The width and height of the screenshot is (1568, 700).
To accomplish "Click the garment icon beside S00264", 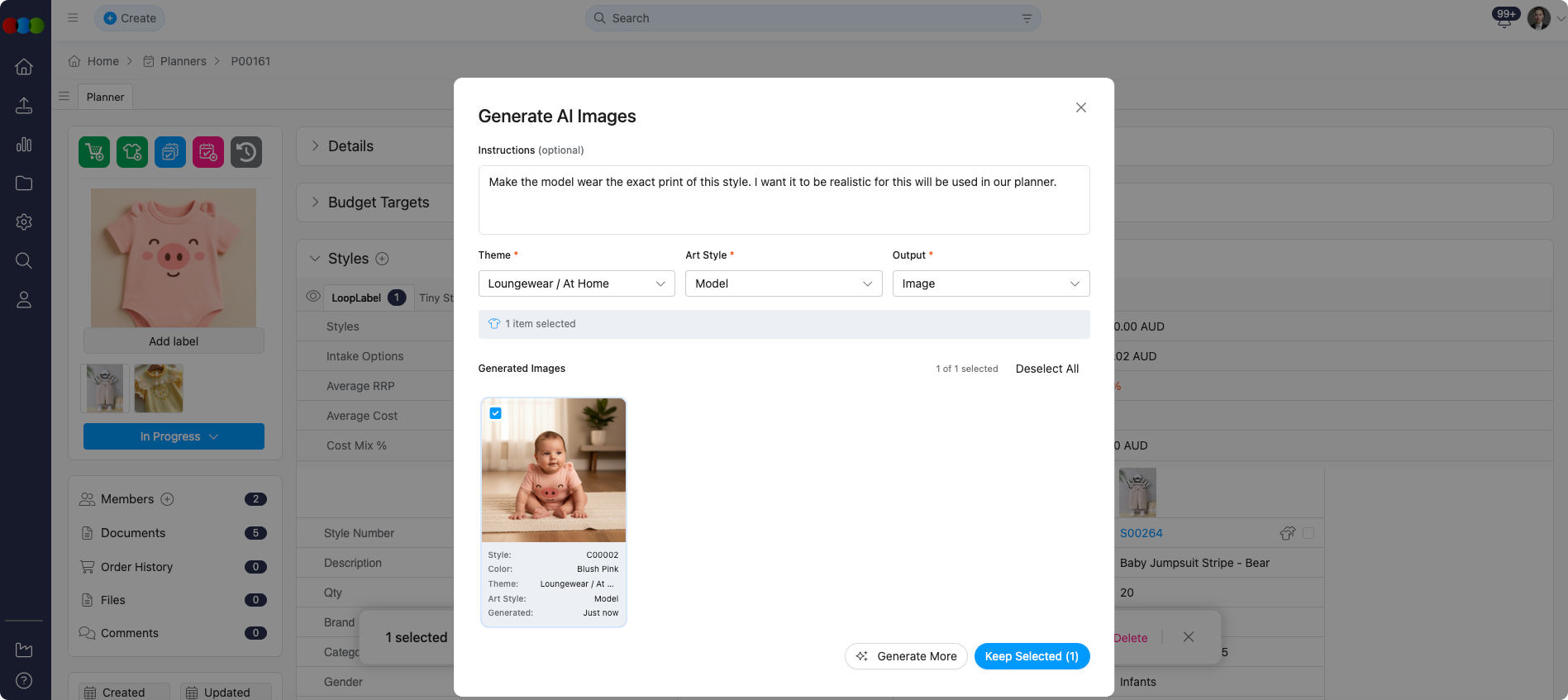I will coord(1287,533).
